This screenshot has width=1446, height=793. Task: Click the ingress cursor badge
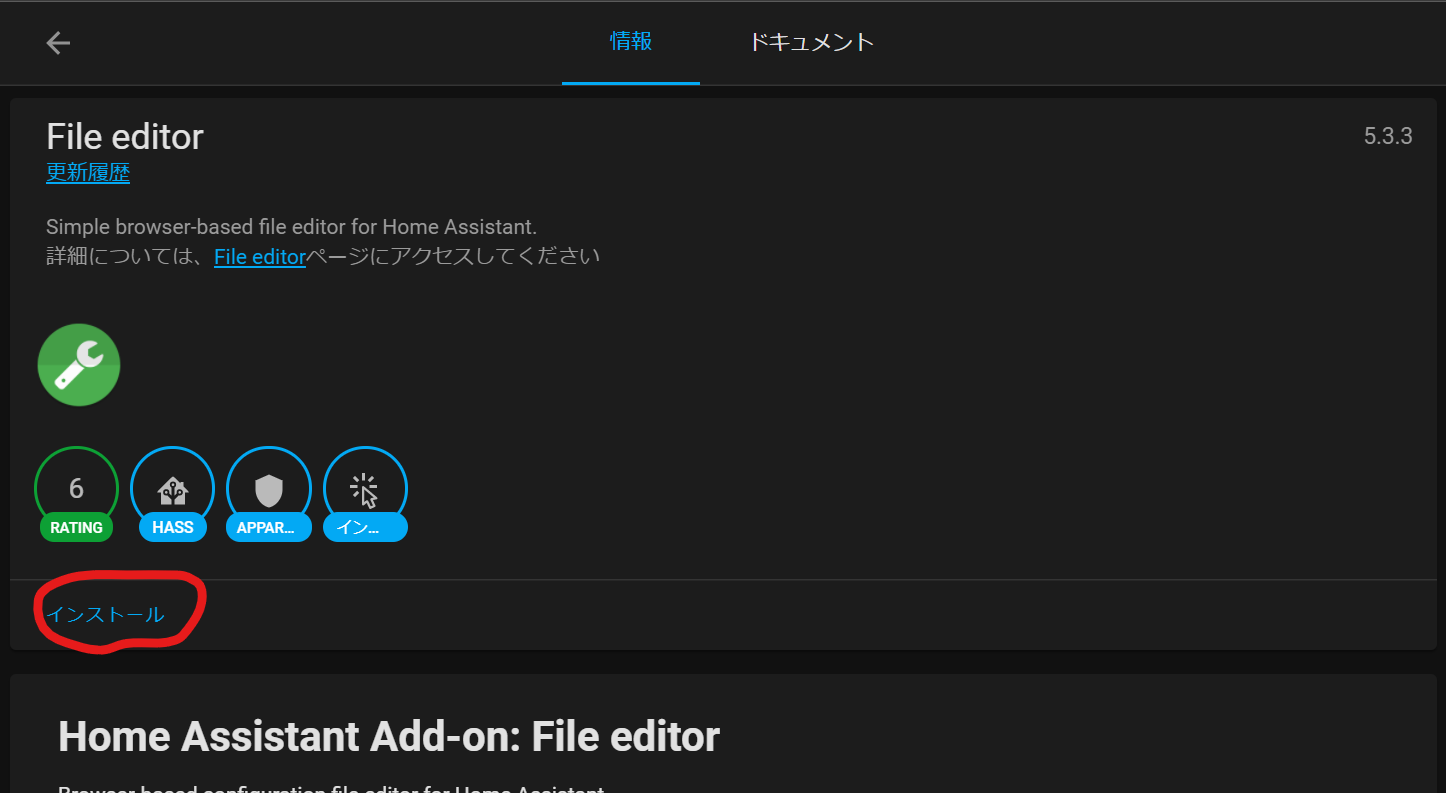[365, 487]
